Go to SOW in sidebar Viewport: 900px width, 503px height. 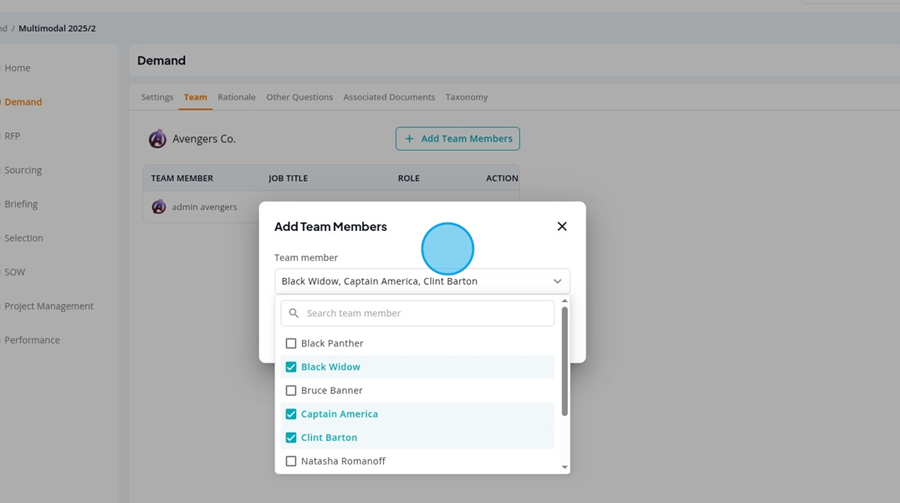(x=14, y=272)
